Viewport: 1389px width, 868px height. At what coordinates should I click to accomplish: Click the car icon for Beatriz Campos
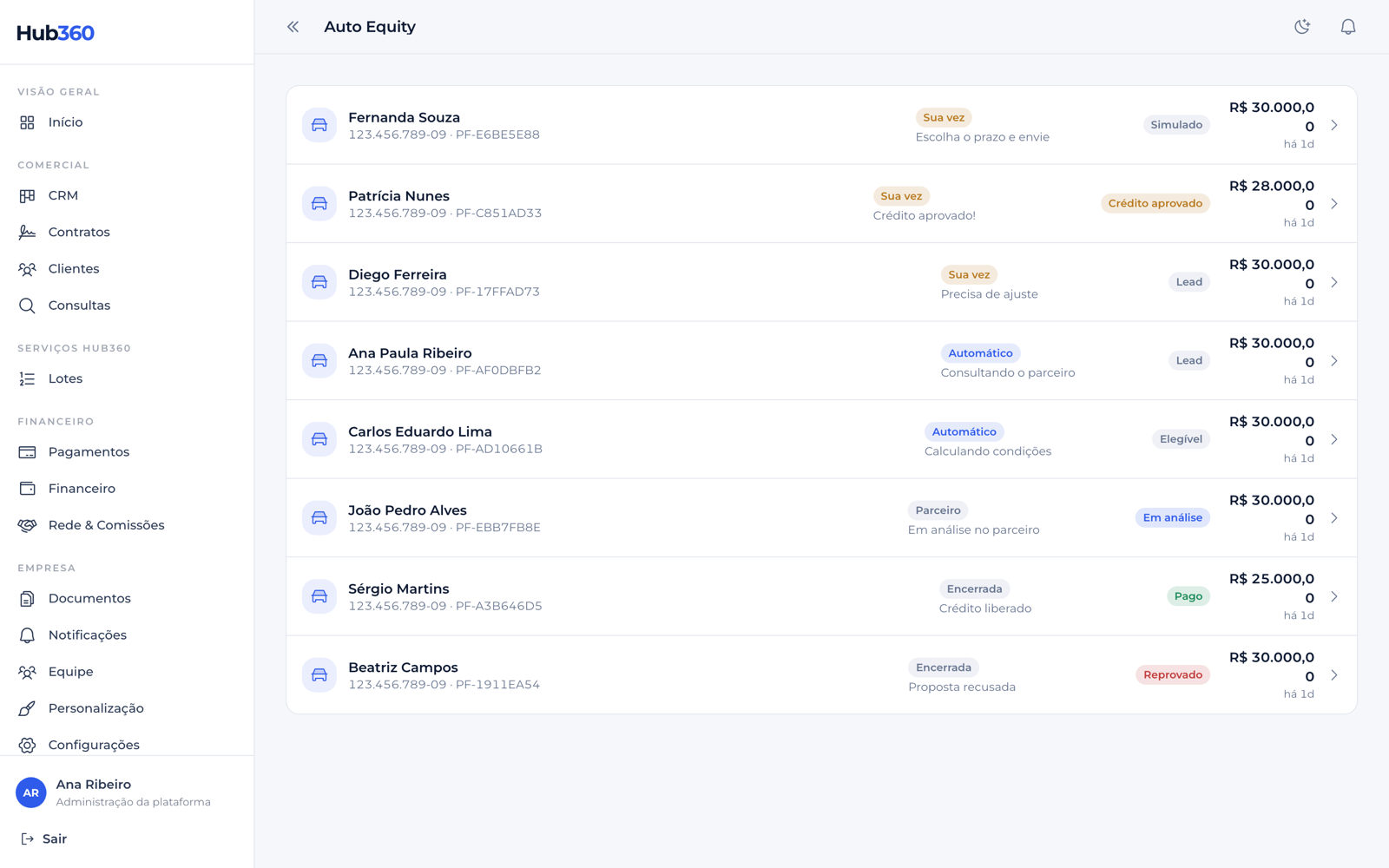coord(319,675)
